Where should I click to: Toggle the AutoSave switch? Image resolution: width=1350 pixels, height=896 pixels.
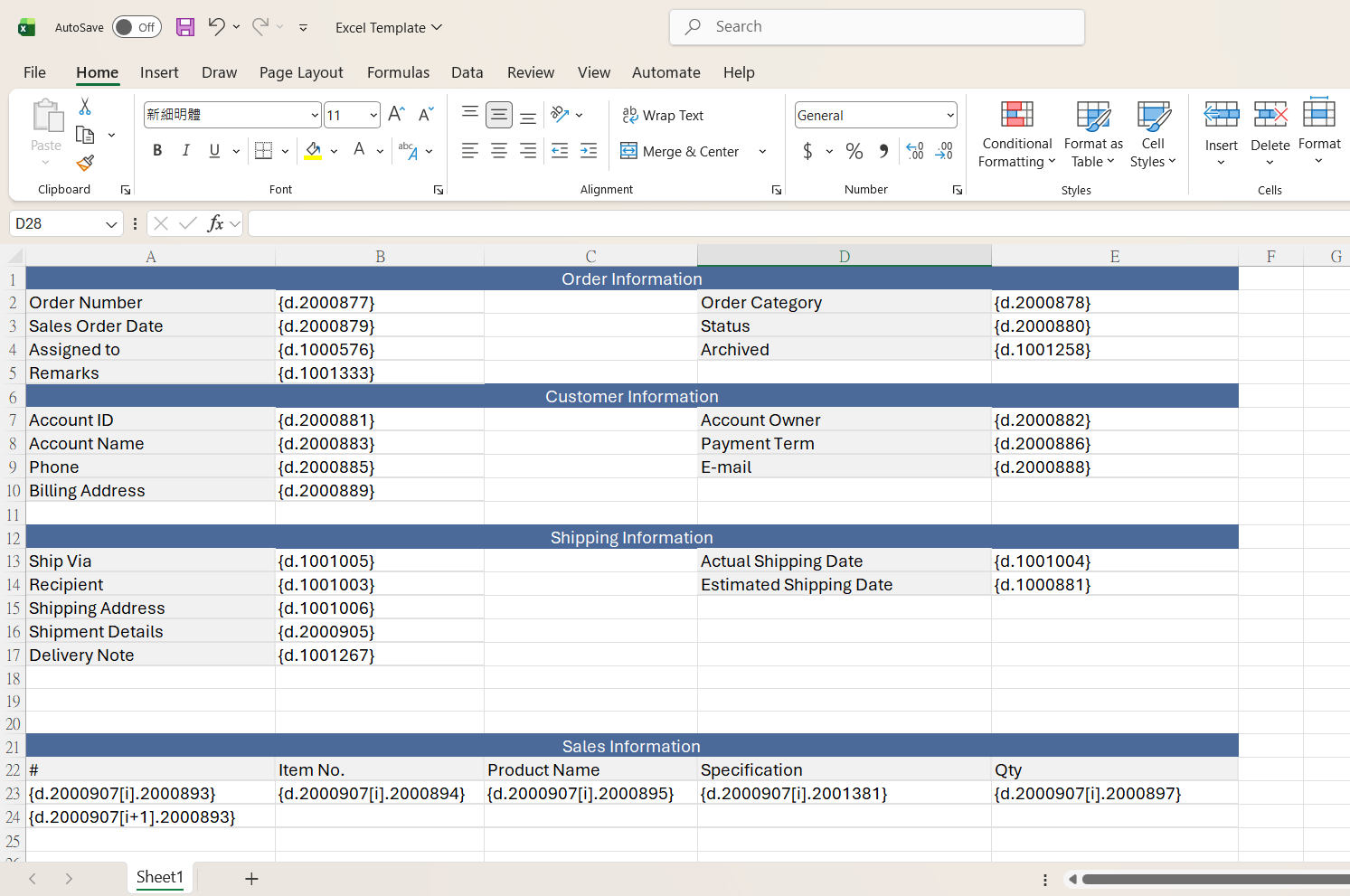click(x=137, y=27)
